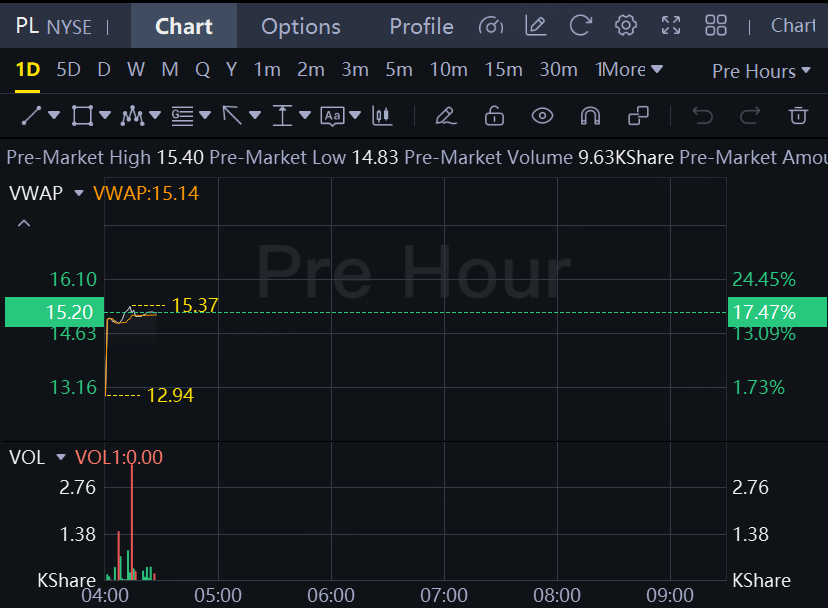Expand the VWAP indicator dropdown
Screen dimensions: 828x608
pyautogui.click(x=80, y=193)
